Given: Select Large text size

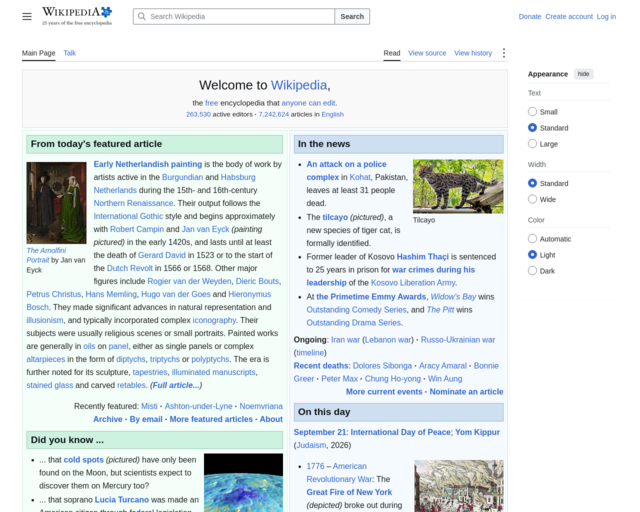Looking at the screenshot, I should coord(532,144).
